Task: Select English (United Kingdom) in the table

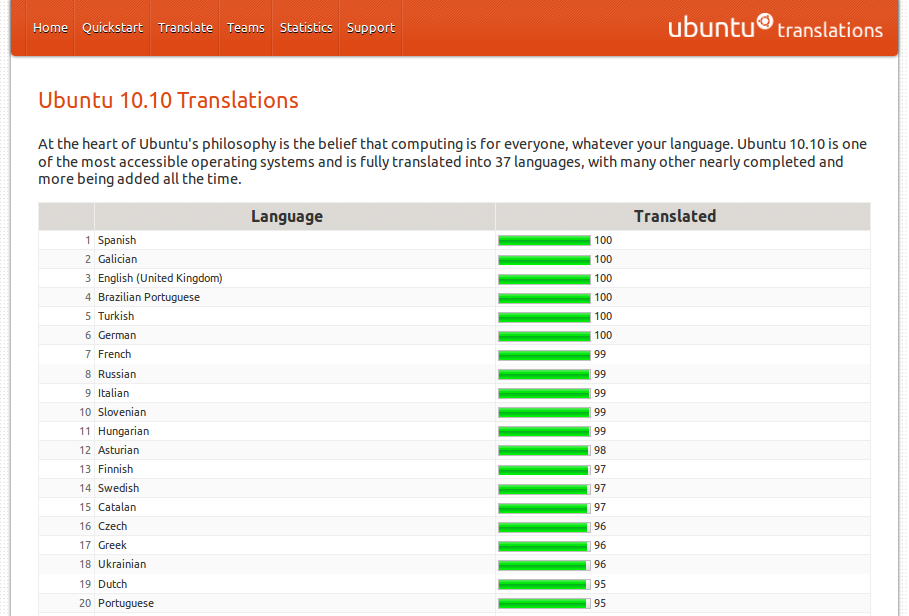Action: pos(160,278)
